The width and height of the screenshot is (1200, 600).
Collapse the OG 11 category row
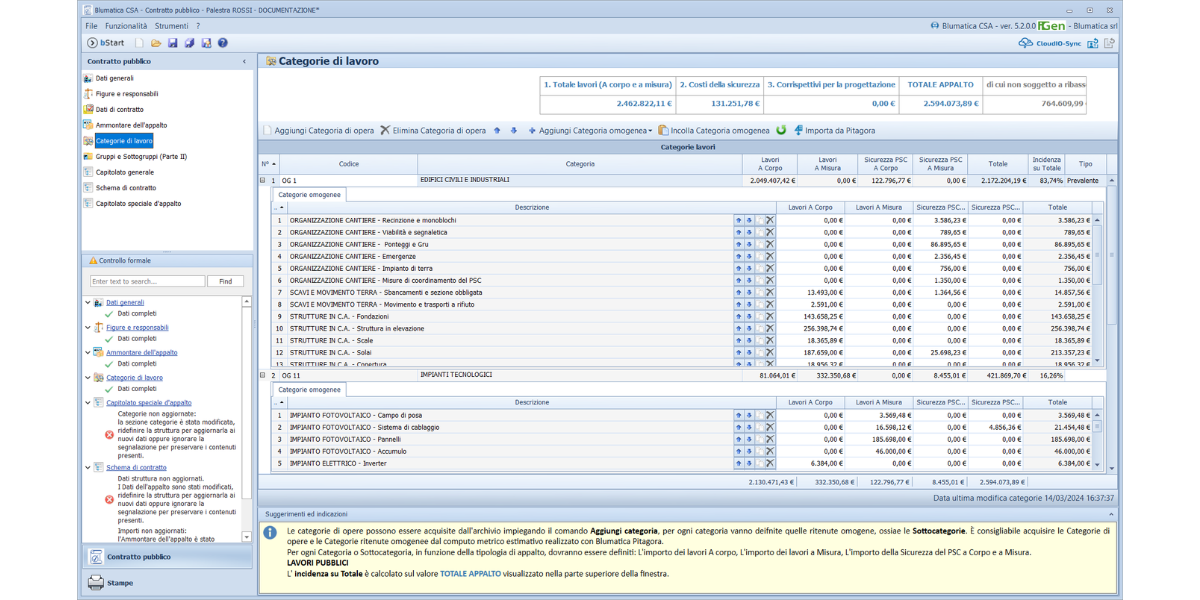[x=263, y=376]
